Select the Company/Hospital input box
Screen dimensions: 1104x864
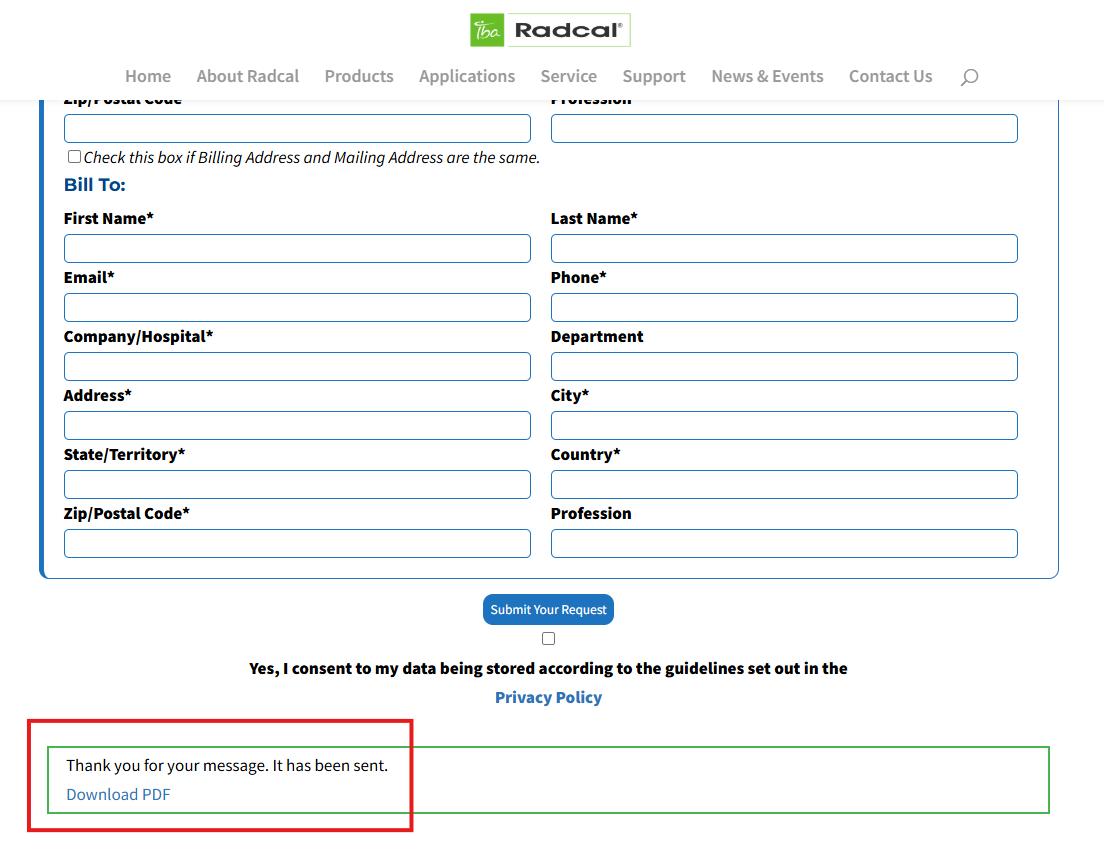click(297, 367)
